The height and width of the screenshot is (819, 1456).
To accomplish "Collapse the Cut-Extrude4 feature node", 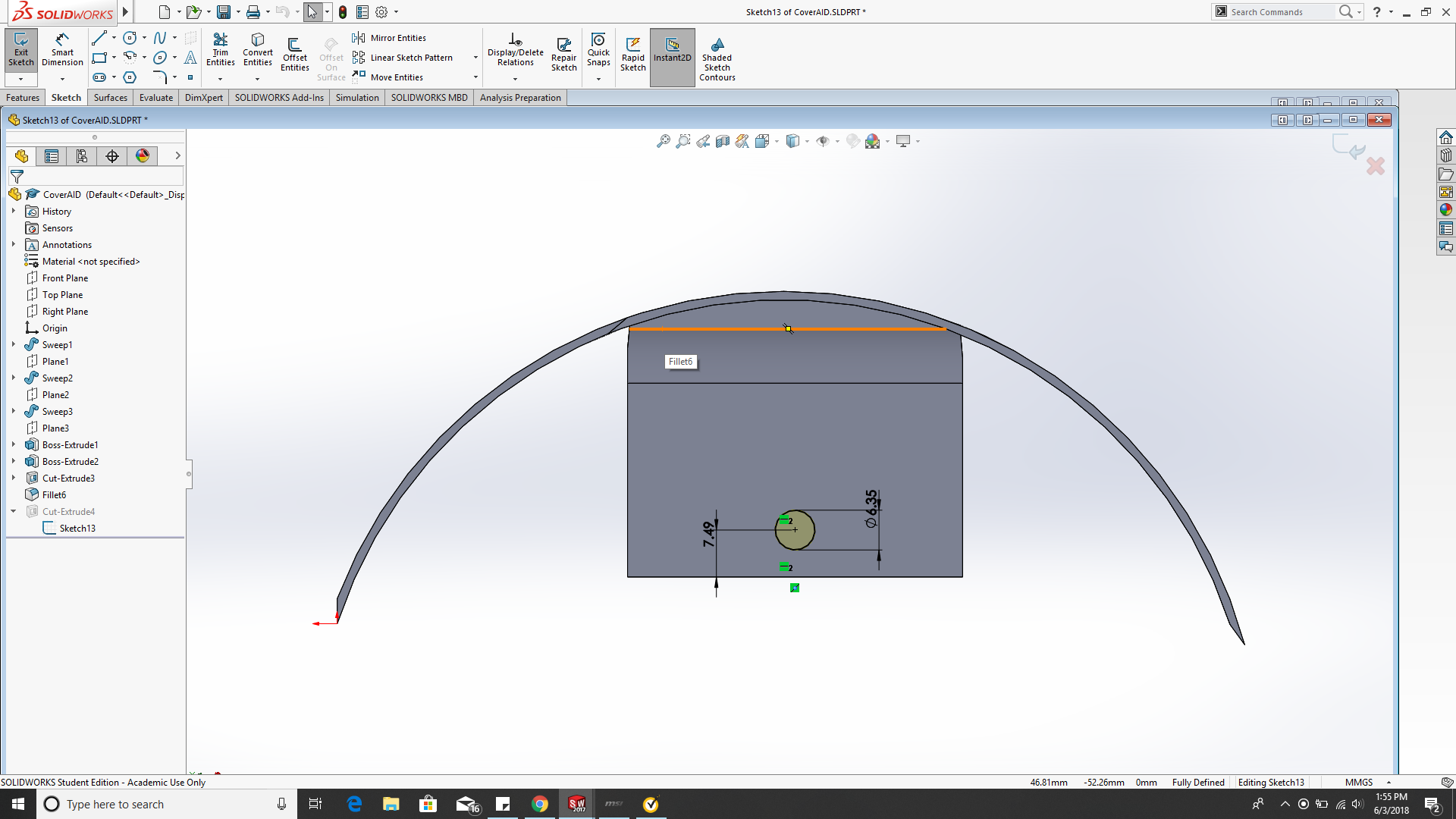I will (x=14, y=512).
